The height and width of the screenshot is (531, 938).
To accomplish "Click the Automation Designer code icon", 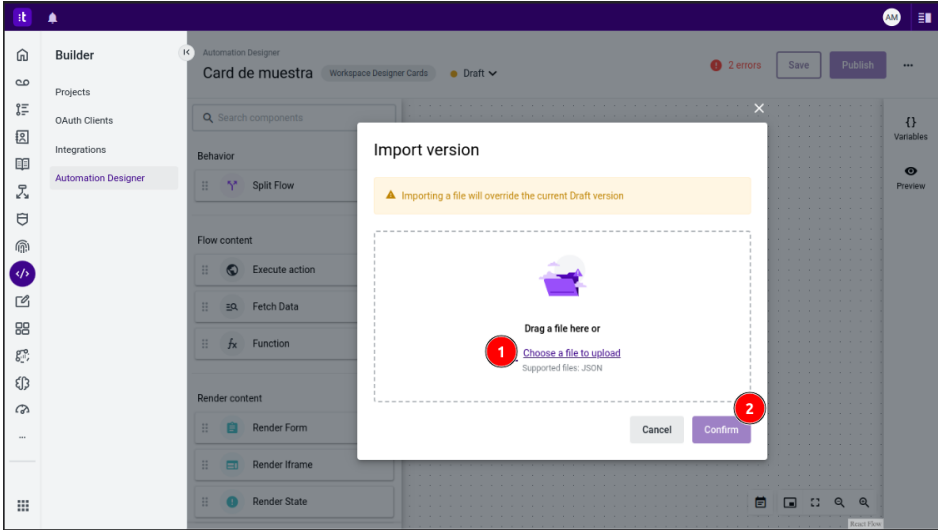I will [22, 273].
